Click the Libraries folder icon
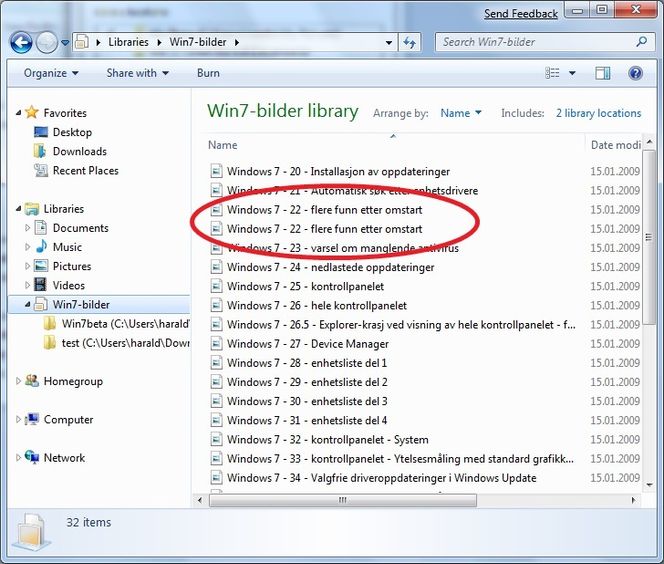 32,209
